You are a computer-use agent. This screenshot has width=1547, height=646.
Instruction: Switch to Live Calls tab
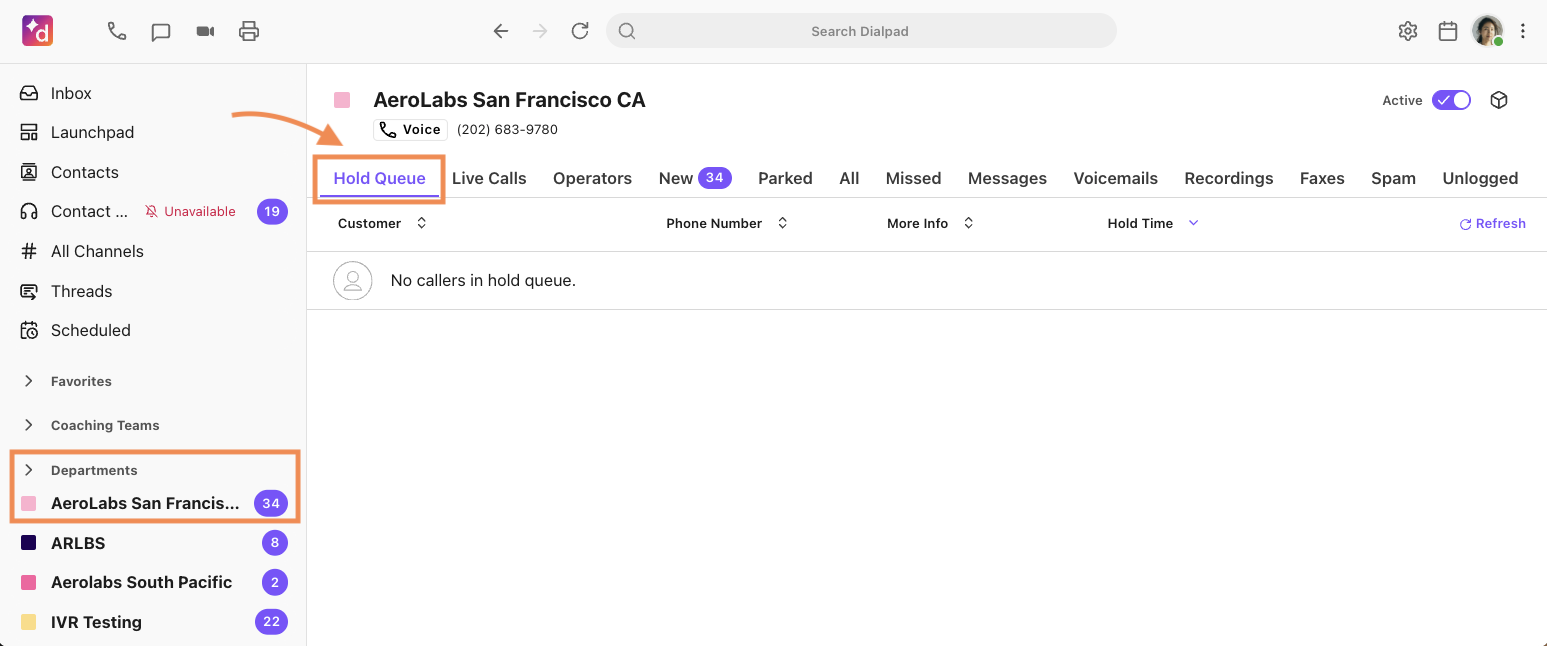click(x=489, y=178)
